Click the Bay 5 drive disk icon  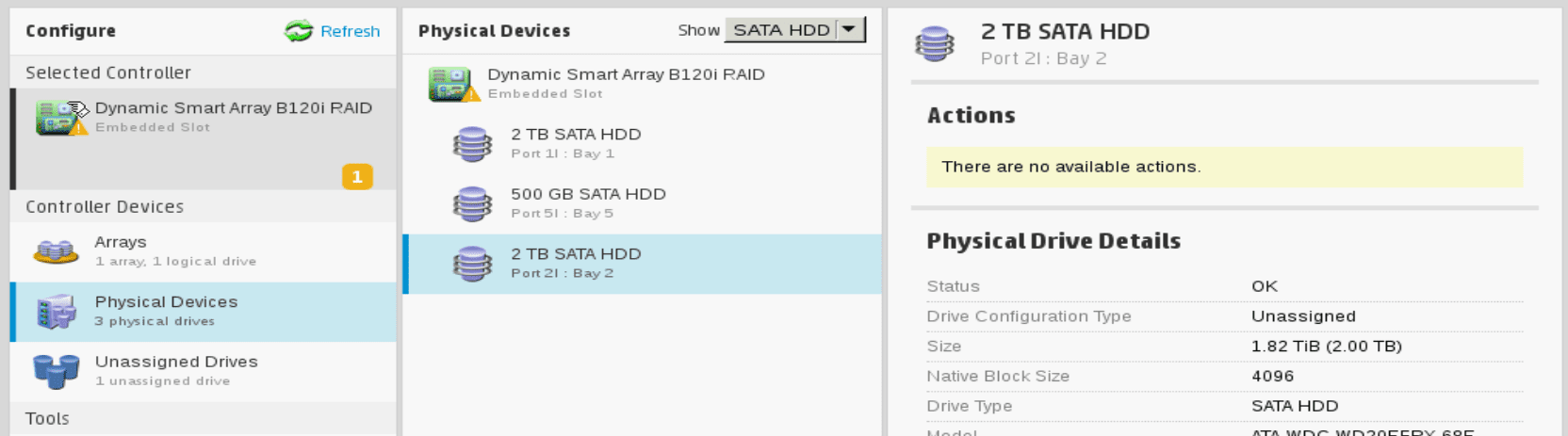click(472, 203)
